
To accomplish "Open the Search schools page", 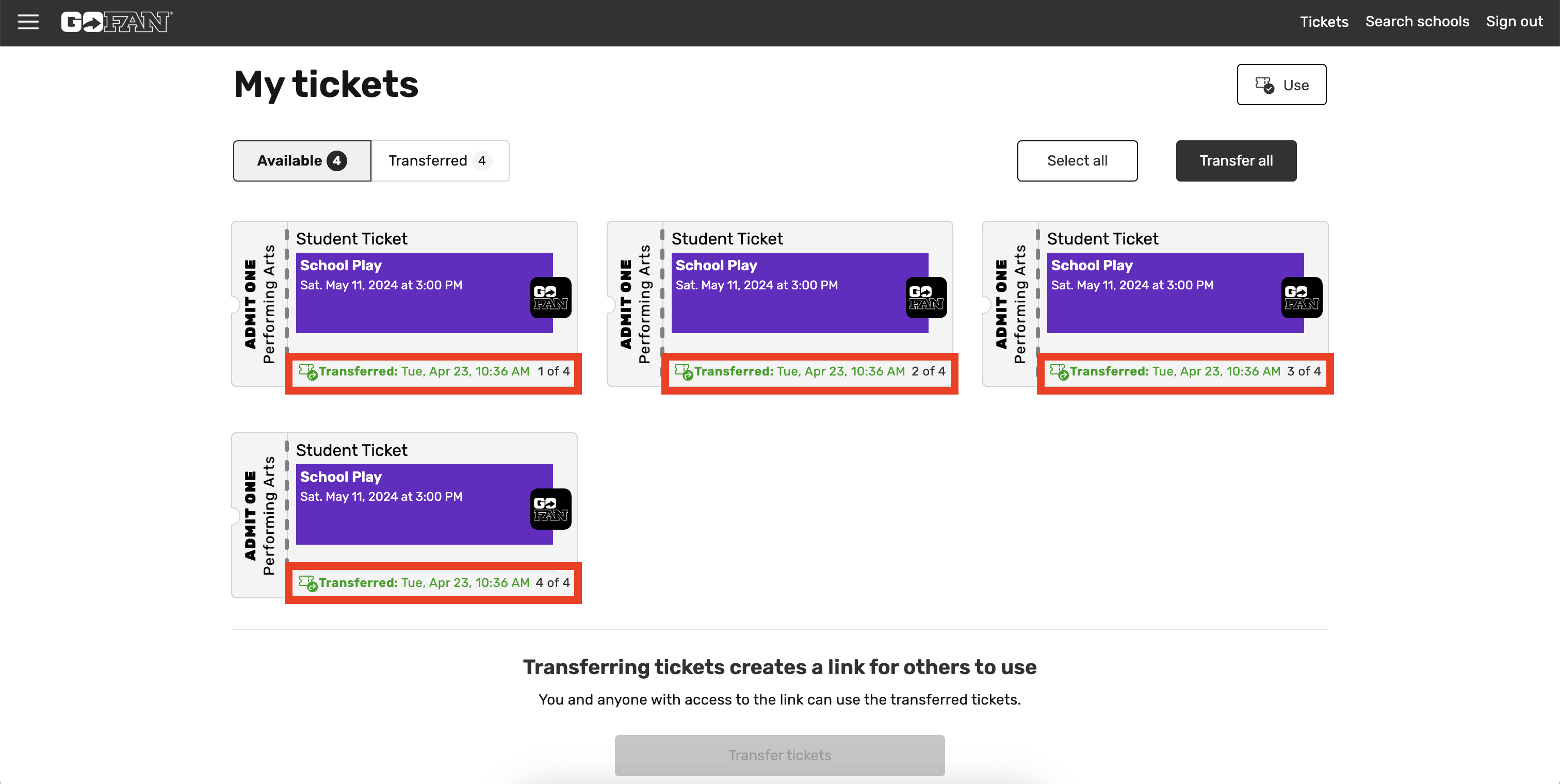I will (x=1417, y=22).
